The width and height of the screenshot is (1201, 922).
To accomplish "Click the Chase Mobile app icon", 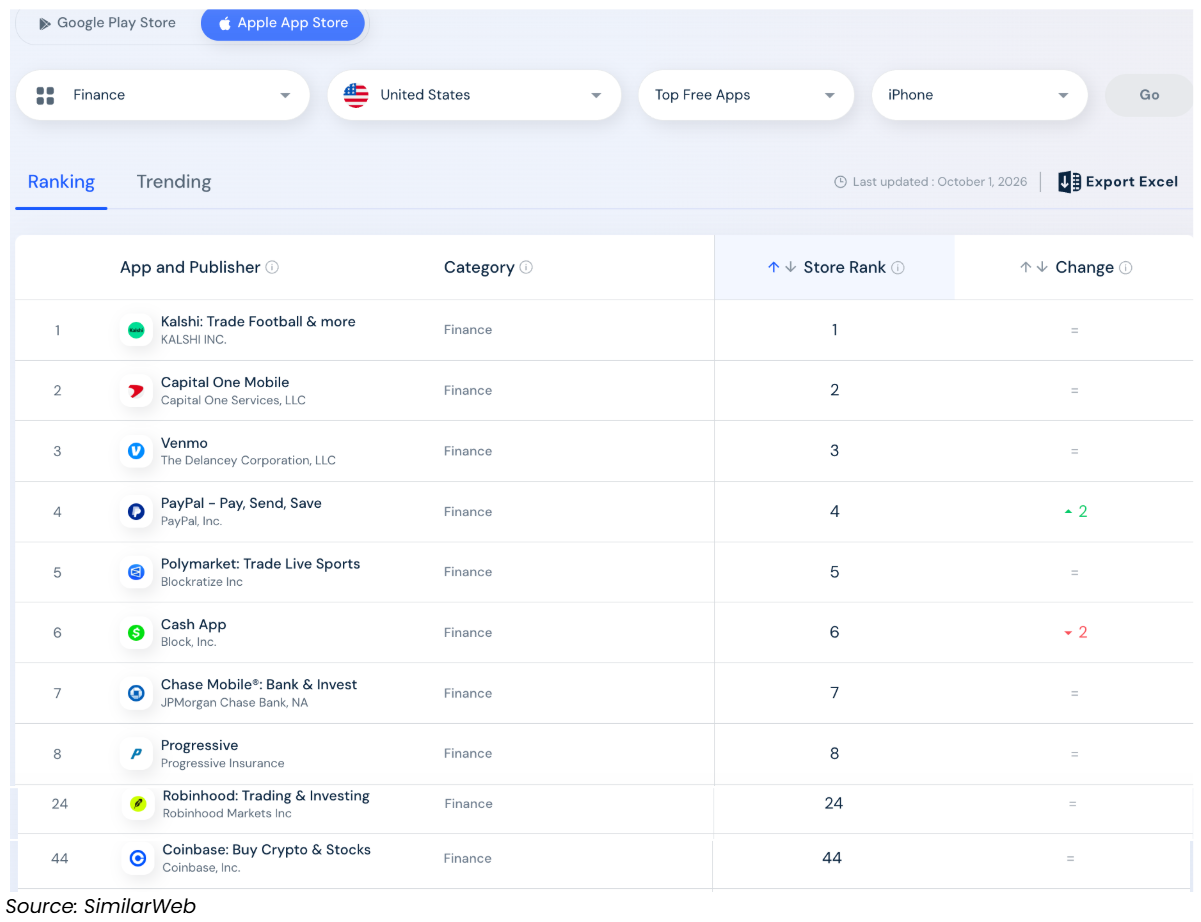I will 136,693.
